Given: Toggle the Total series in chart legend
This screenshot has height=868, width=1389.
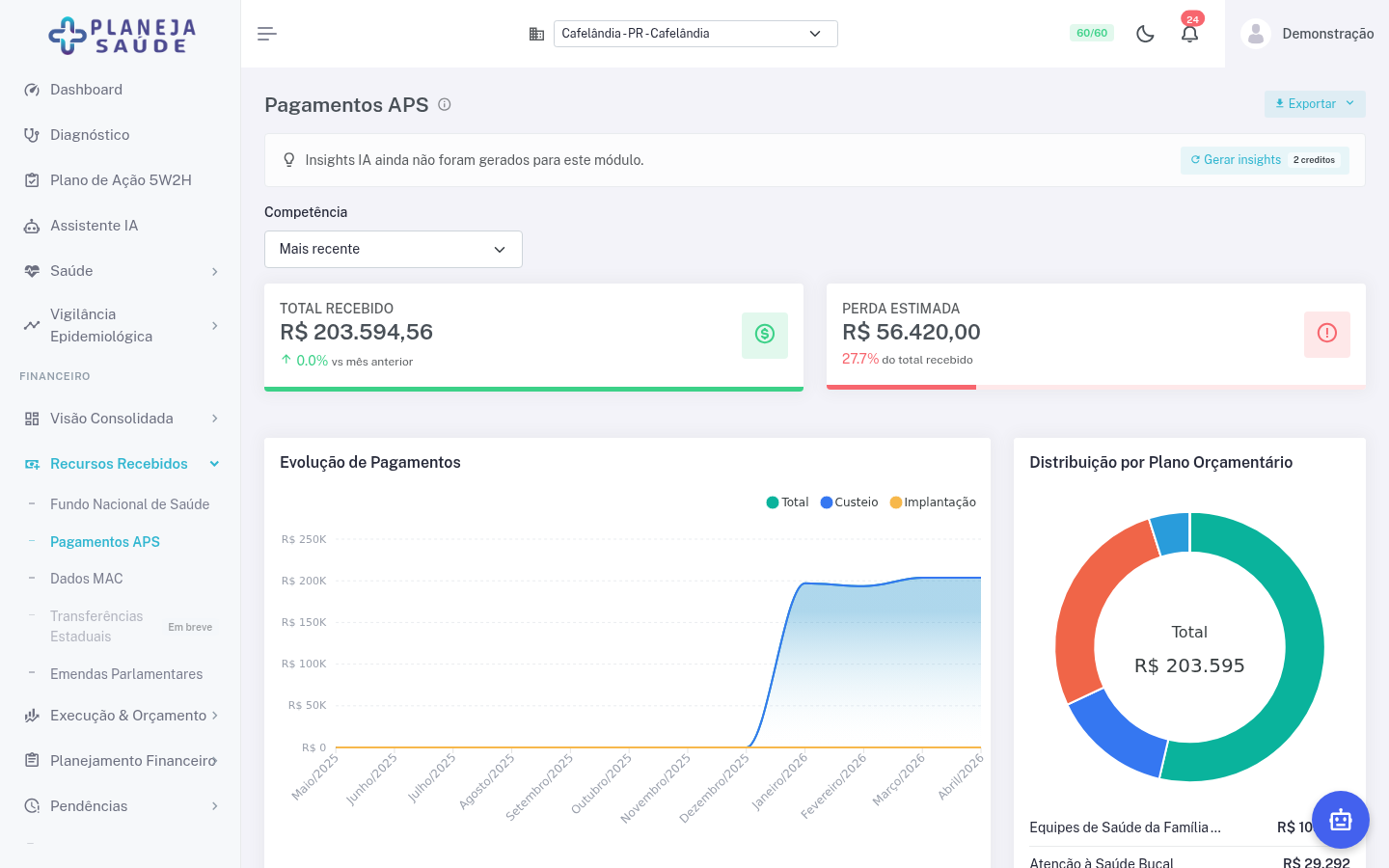Looking at the screenshot, I should (x=787, y=502).
